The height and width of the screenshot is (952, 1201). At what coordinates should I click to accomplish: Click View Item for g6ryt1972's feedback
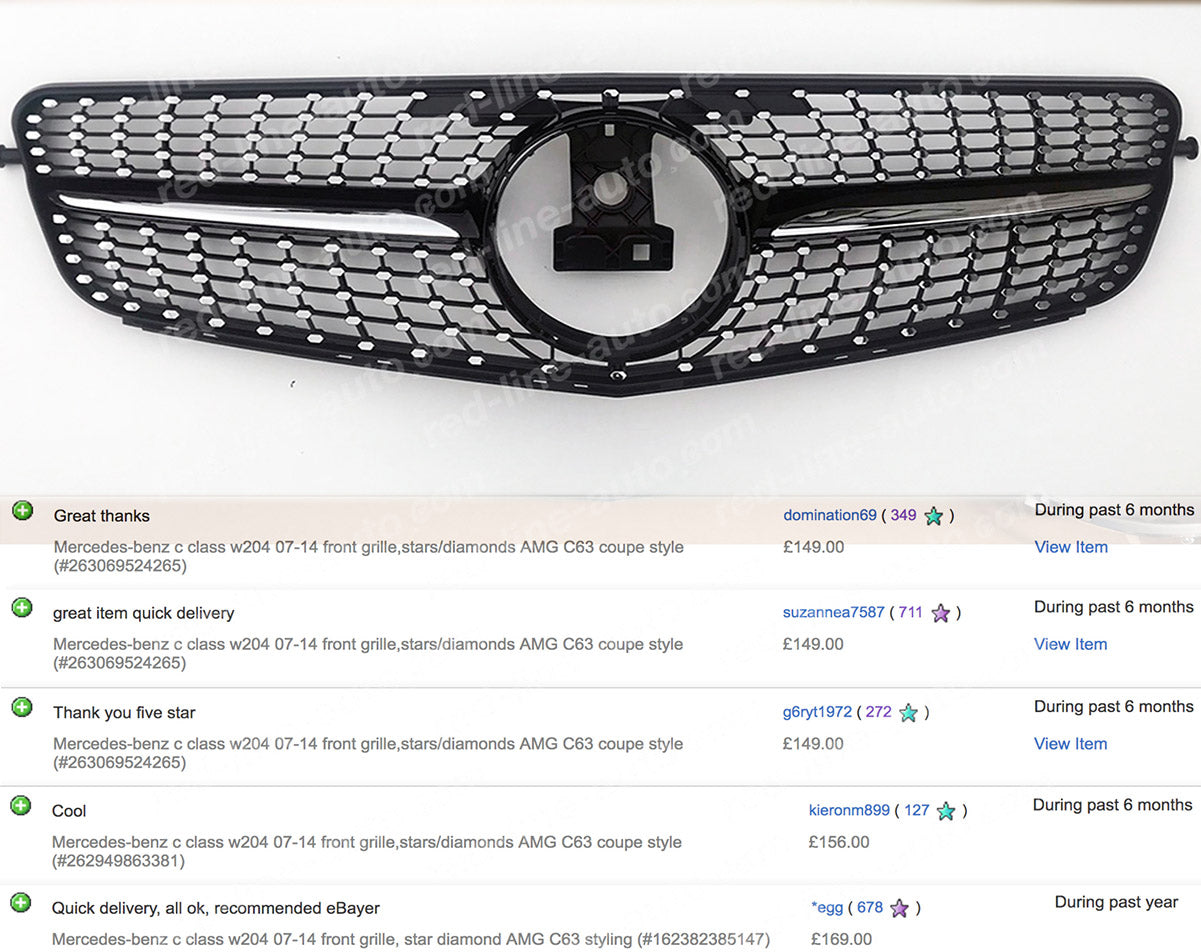coord(1071,744)
